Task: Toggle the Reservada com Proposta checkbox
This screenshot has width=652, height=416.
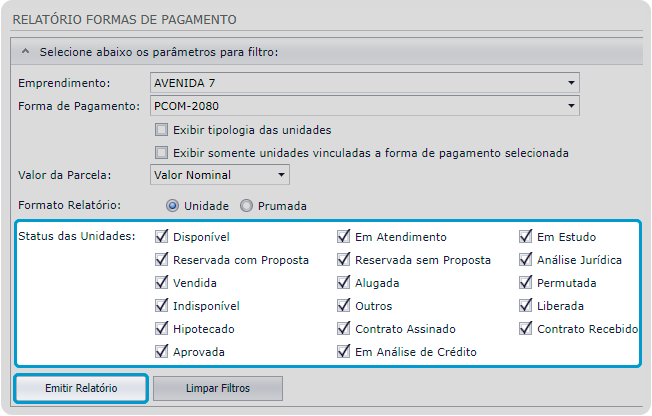Action: pos(162,260)
